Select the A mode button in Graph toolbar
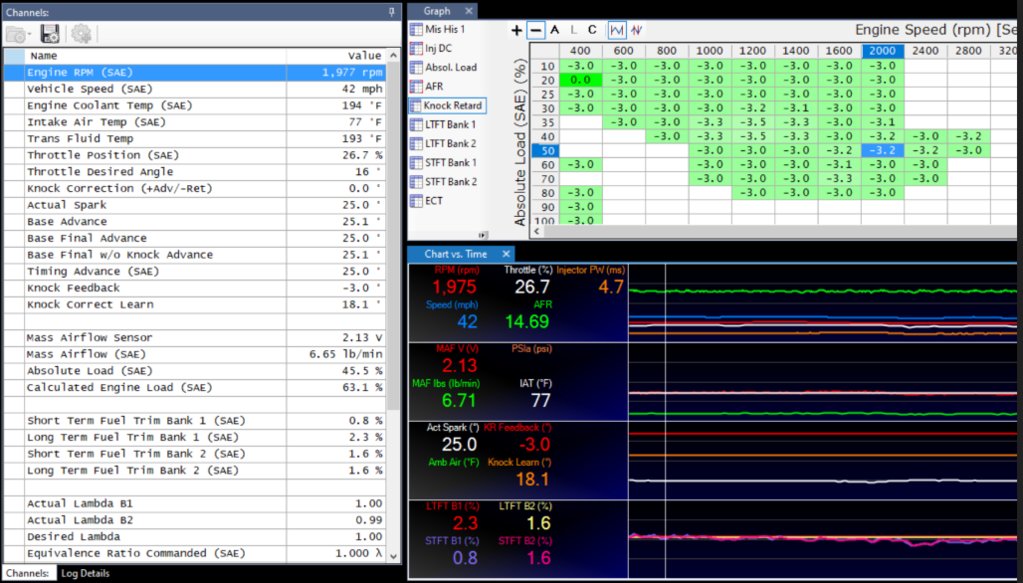The width and height of the screenshot is (1023, 583). pyautogui.click(x=555, y=30)
